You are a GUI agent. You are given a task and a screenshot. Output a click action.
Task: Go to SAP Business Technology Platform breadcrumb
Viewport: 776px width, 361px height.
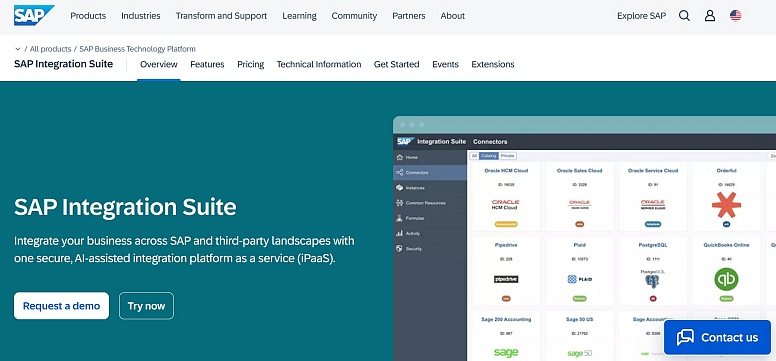pos(138,49)
